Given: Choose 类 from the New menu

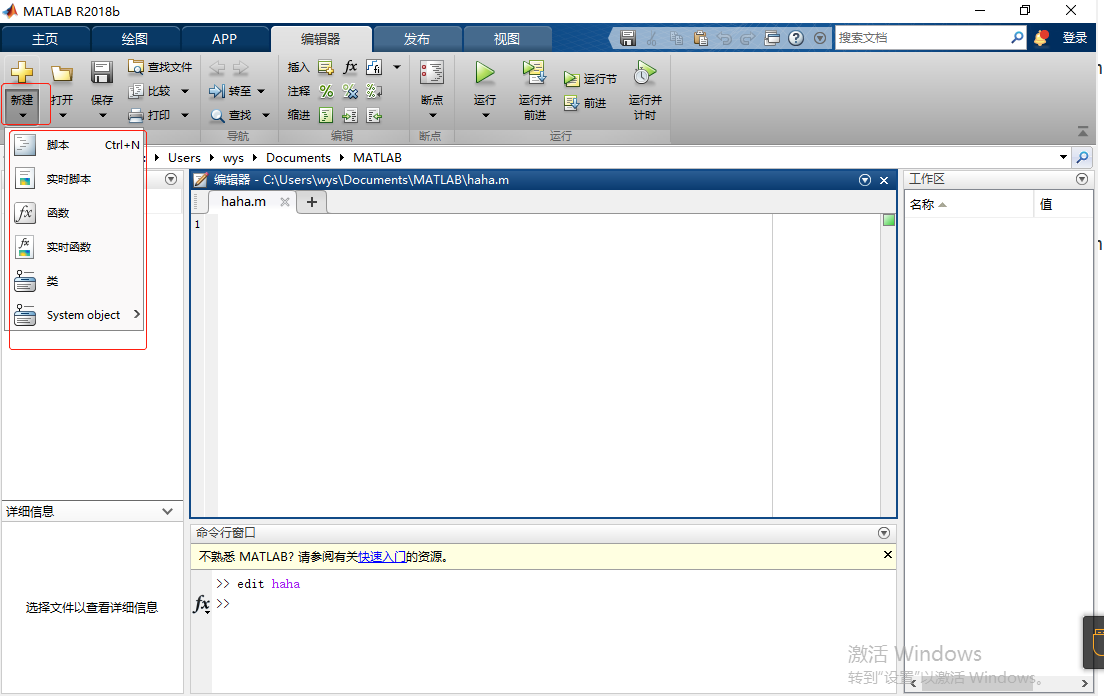Looking at the screenshot, I should (x=77, y=281).
